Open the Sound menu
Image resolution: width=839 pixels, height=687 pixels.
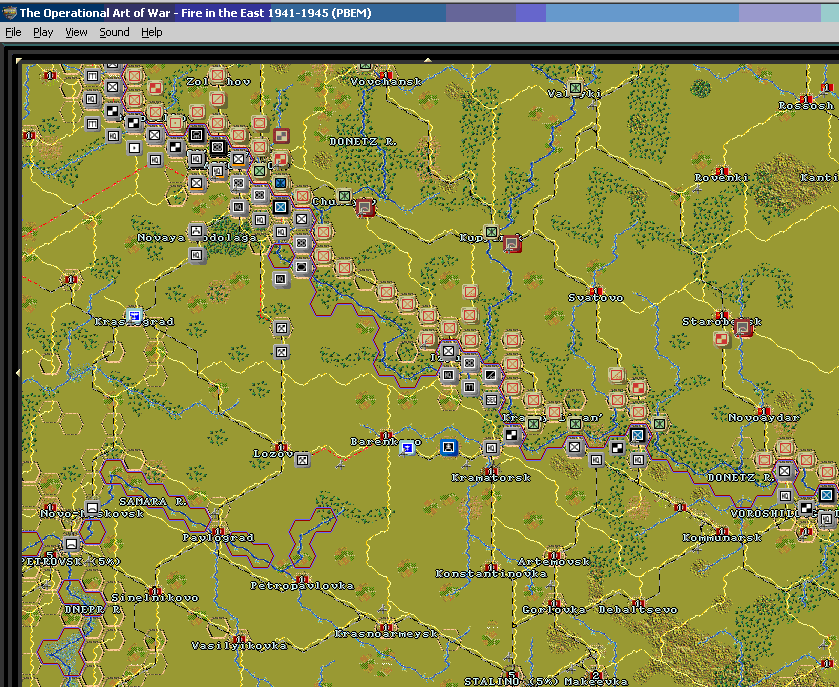click(x=114, y=32)
